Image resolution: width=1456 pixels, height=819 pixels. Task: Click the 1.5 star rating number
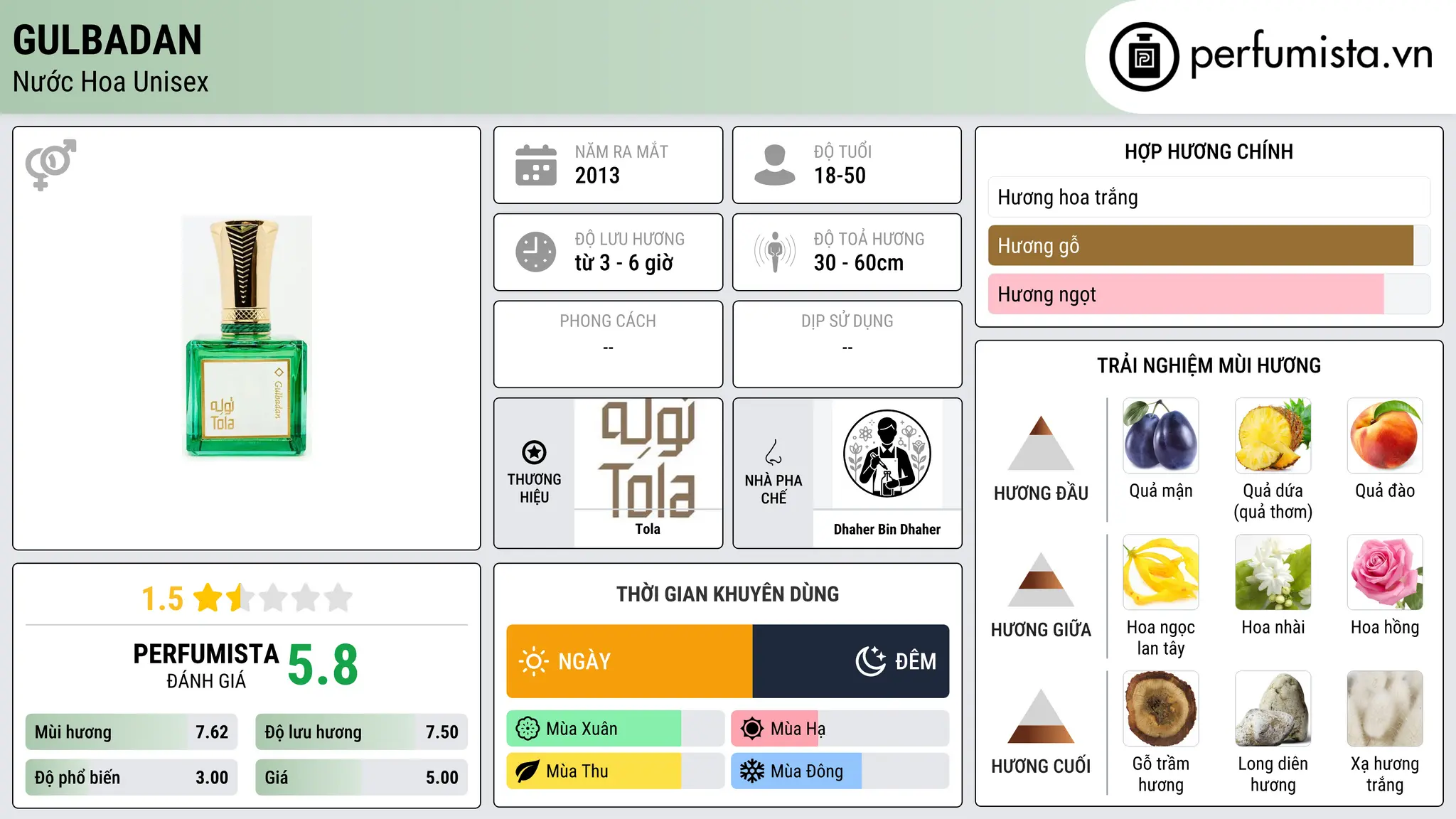click(x=162, y=599)
